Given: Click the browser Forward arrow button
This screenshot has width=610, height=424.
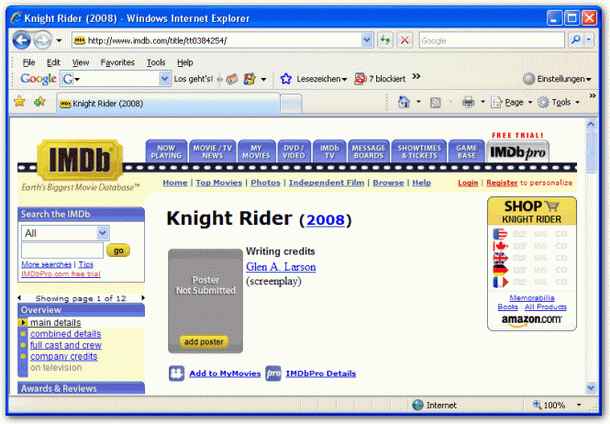Looking at the screenshot, I should tap(42, 40).
